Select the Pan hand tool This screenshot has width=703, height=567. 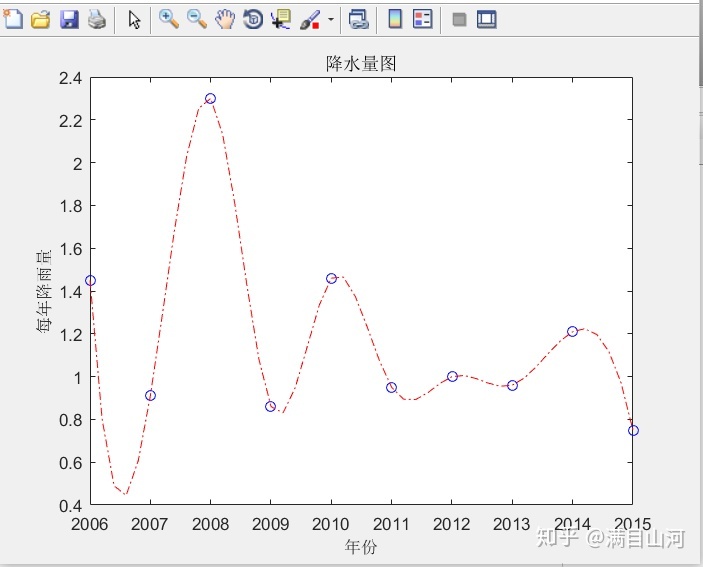click(x=225, y=19)
